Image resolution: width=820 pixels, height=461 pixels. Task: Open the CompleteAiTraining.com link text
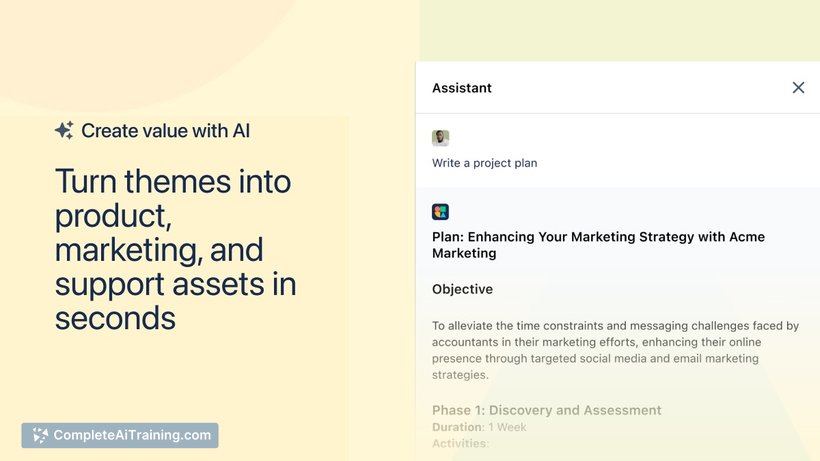(132, 435)
